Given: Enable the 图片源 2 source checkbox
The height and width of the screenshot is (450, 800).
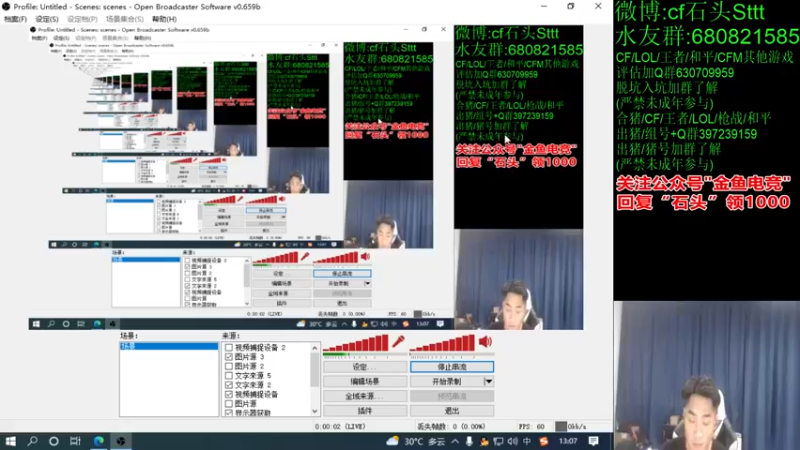Looking at the screenshot, I should coord(229,366).
